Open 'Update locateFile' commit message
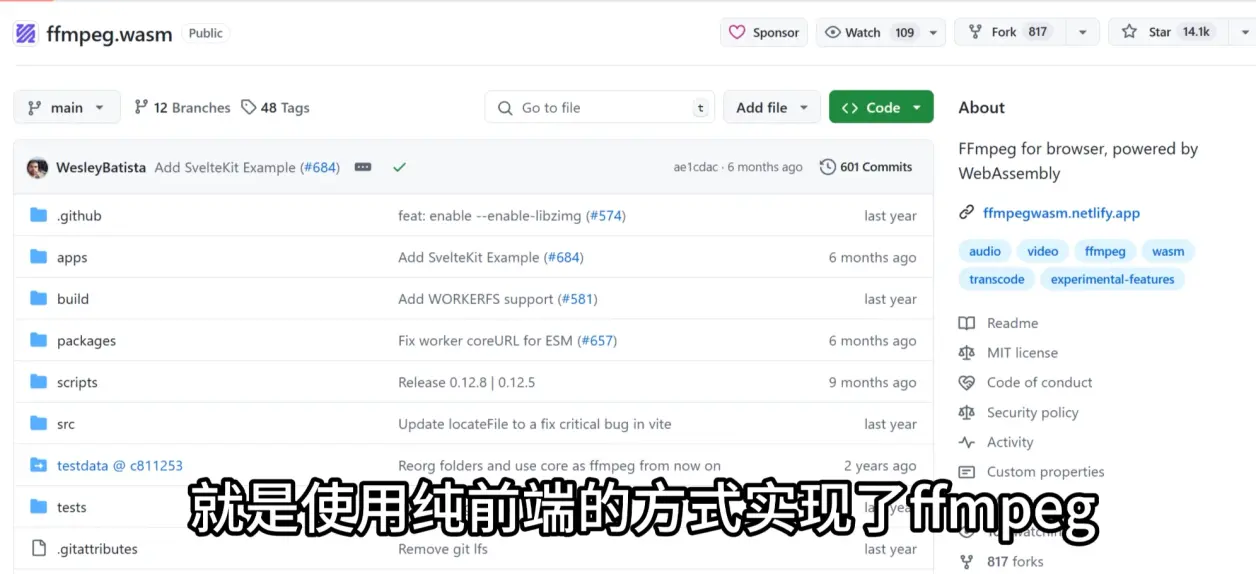 click(535, 424)
